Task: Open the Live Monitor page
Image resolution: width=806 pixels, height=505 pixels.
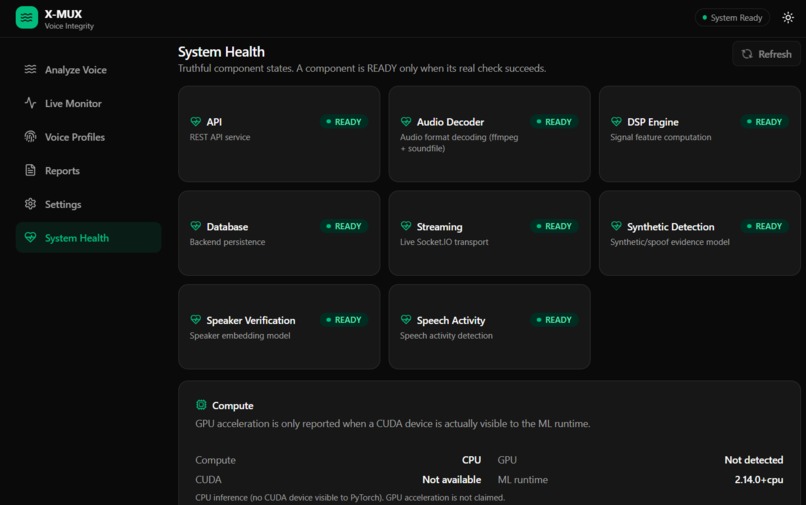Action: (x=88, y=103)
